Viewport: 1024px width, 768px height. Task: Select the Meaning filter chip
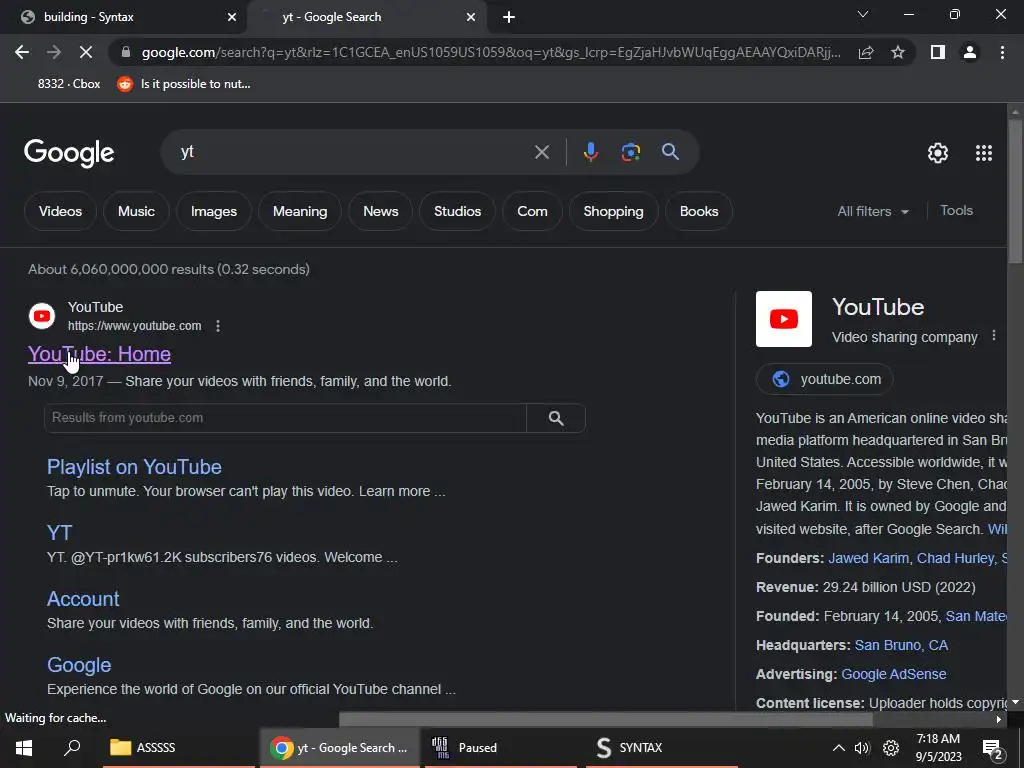point(300,211)
